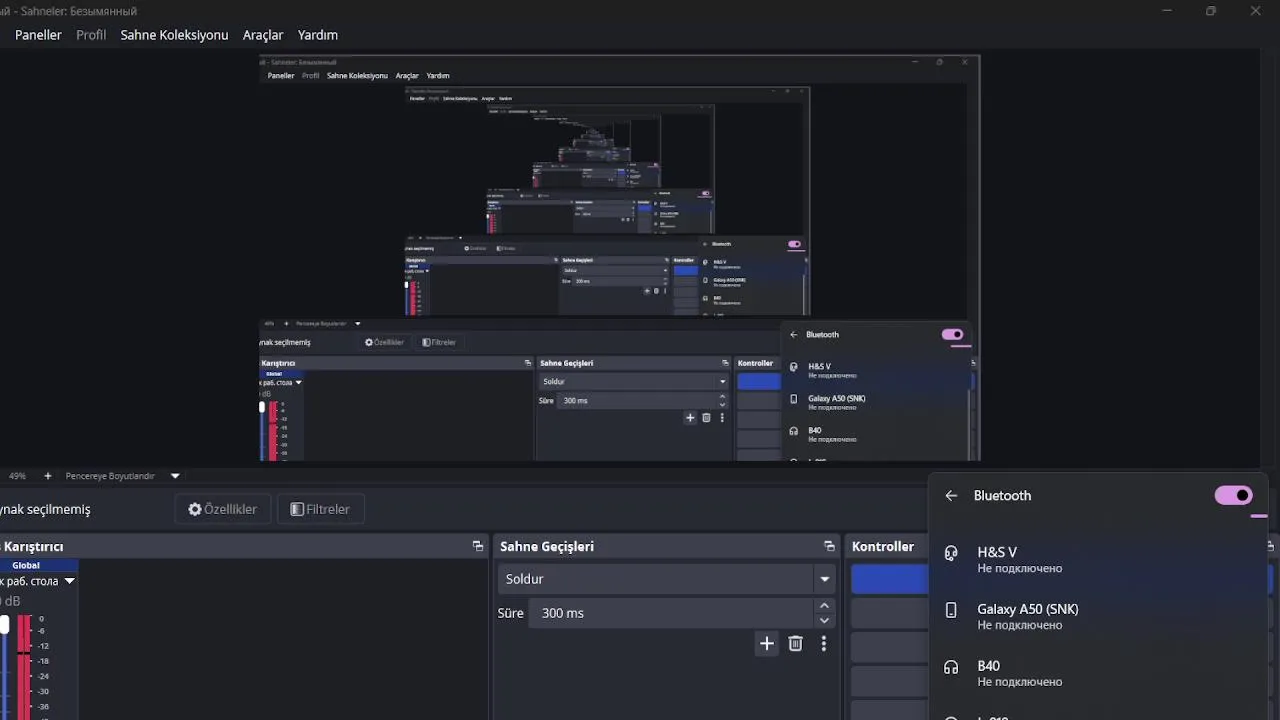Open the Araçlar menu
Screen dimensions: 1280x720
263,35
